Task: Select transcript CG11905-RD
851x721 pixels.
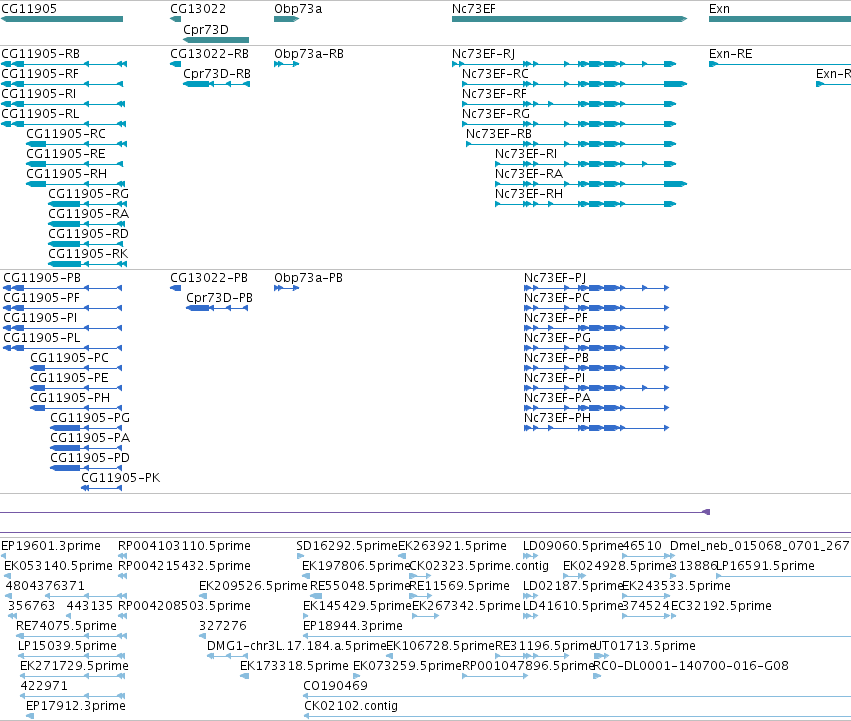Action: click(x=88, y=244)
